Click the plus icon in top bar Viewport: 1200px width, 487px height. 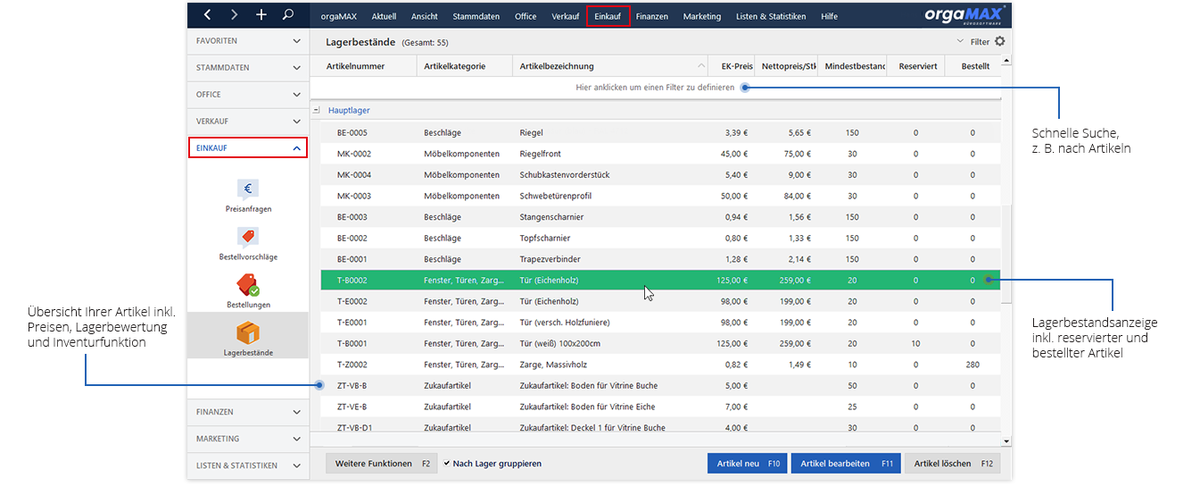[261, 15]
